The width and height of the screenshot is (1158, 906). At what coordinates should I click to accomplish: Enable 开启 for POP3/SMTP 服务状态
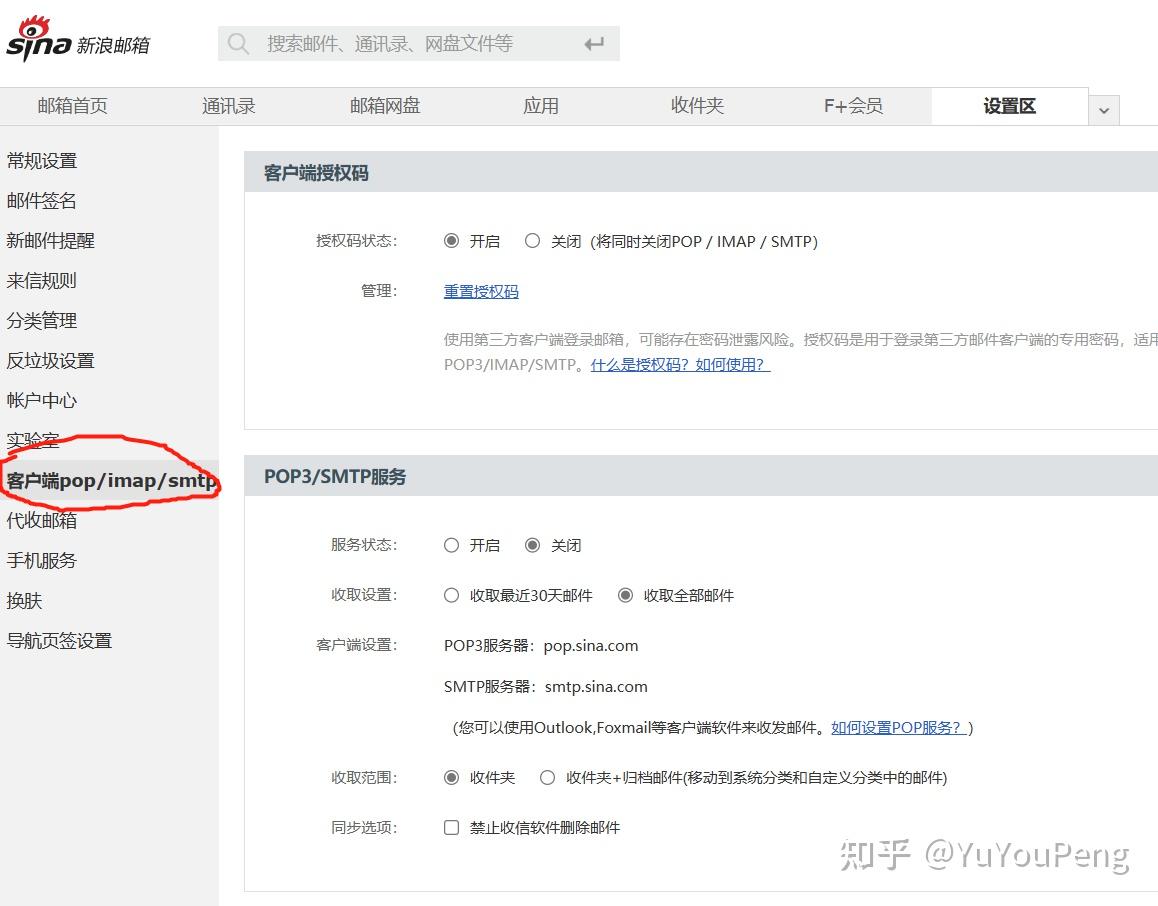[x=451, y=545]
